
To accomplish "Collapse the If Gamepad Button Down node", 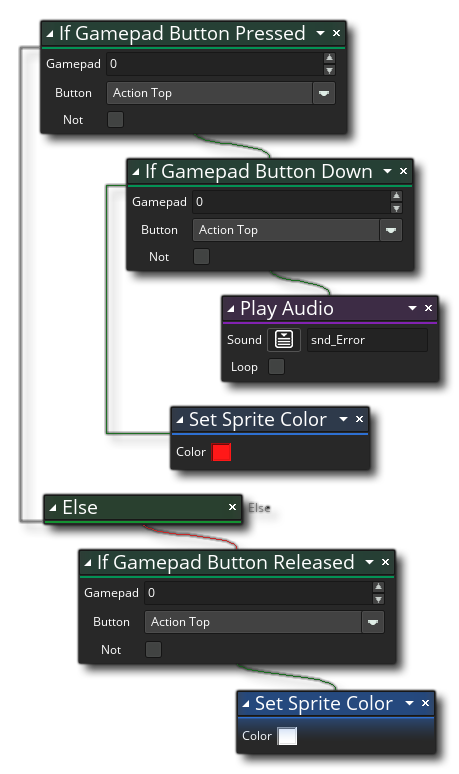I will (x=136, y=172).
